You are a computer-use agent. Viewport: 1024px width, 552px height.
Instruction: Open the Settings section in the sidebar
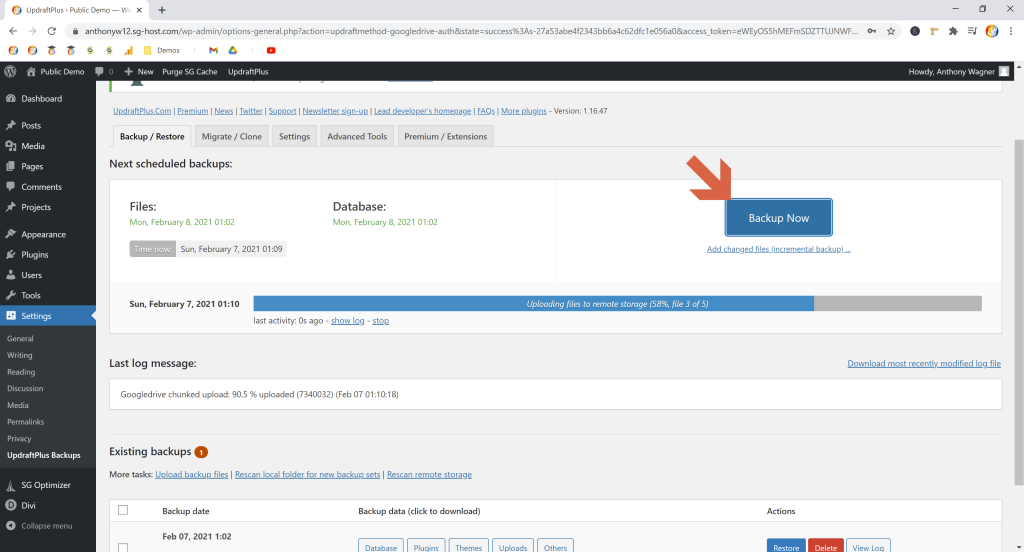(48, 316)
